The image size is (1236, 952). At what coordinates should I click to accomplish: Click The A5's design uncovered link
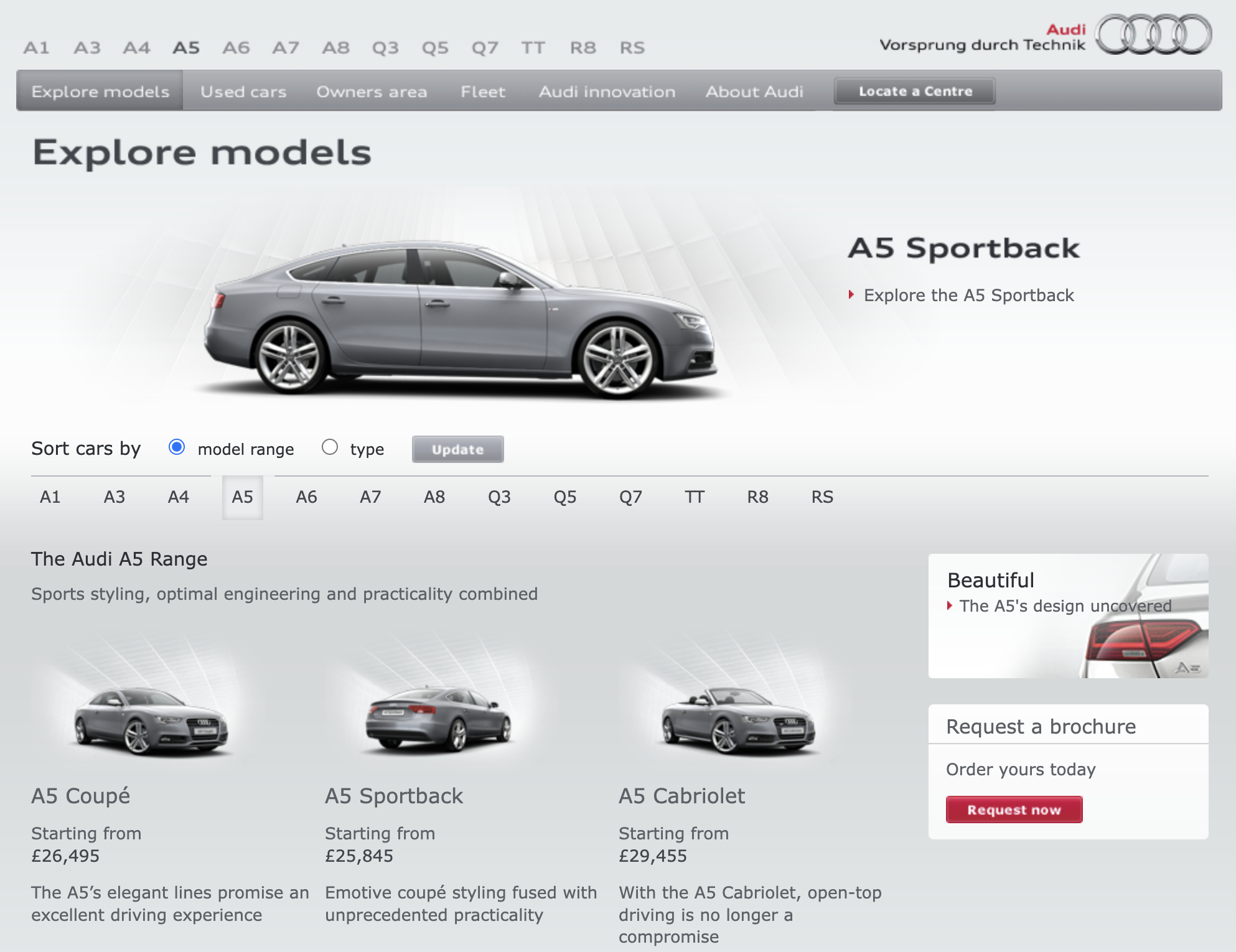click(x=1065, y=605)
